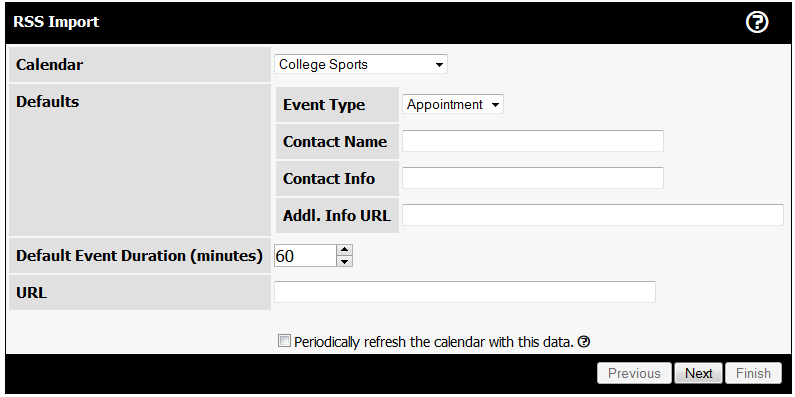795x397 pixels.
Task: Click the Previous button
Action: 634,373
